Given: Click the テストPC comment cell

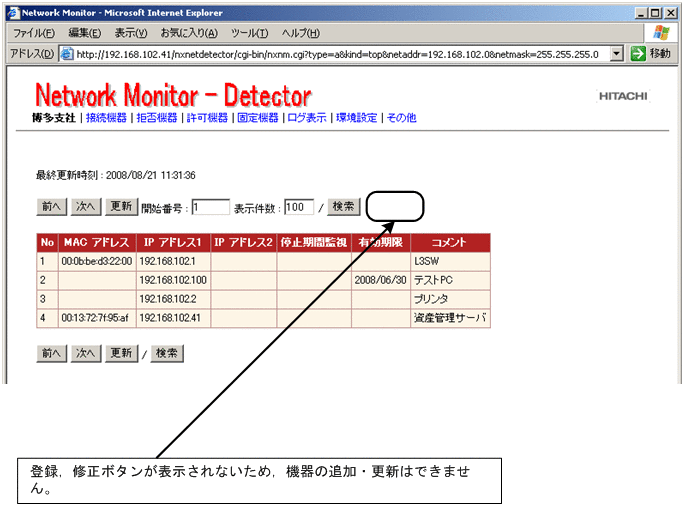Looking at the screenshot, I should pyautogui.click(x=450, y=280).
